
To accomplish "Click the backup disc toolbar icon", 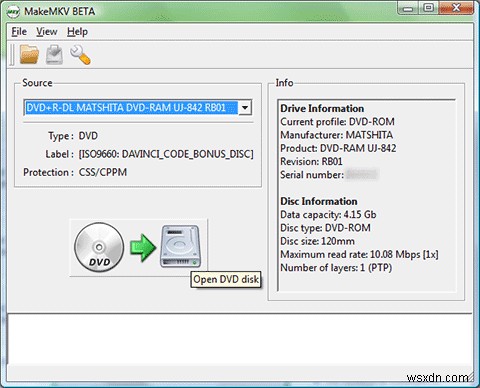I will point(54,54).
